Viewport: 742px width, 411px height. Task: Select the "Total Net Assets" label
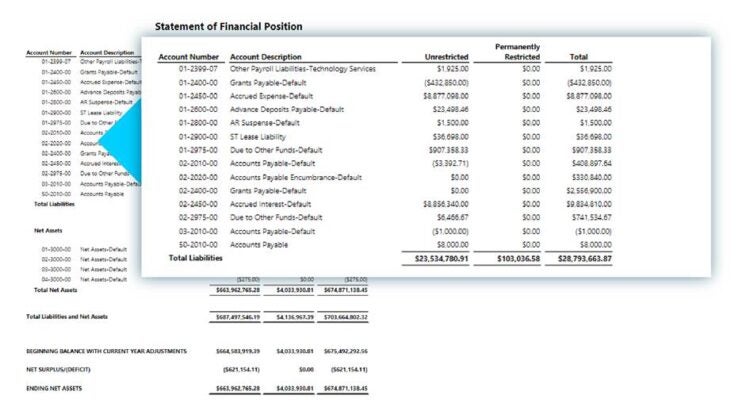55,290
